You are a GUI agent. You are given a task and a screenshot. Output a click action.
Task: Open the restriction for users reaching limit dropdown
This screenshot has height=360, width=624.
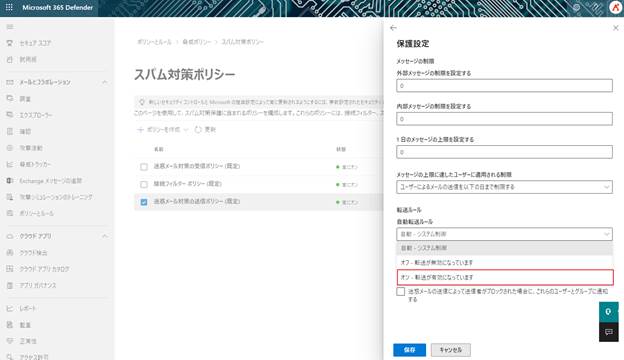click(x=504, y=187)
